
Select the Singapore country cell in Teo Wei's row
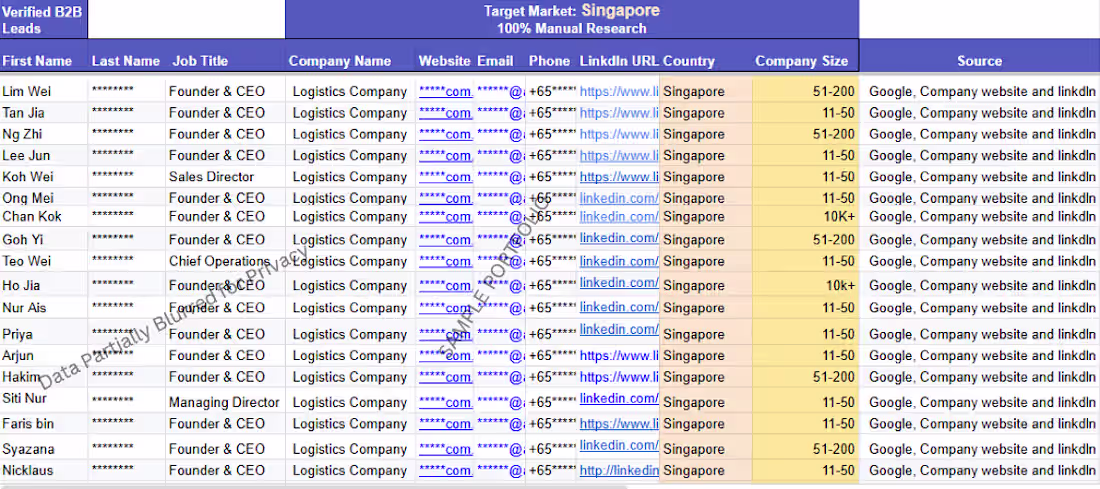[x=706, y=262]
